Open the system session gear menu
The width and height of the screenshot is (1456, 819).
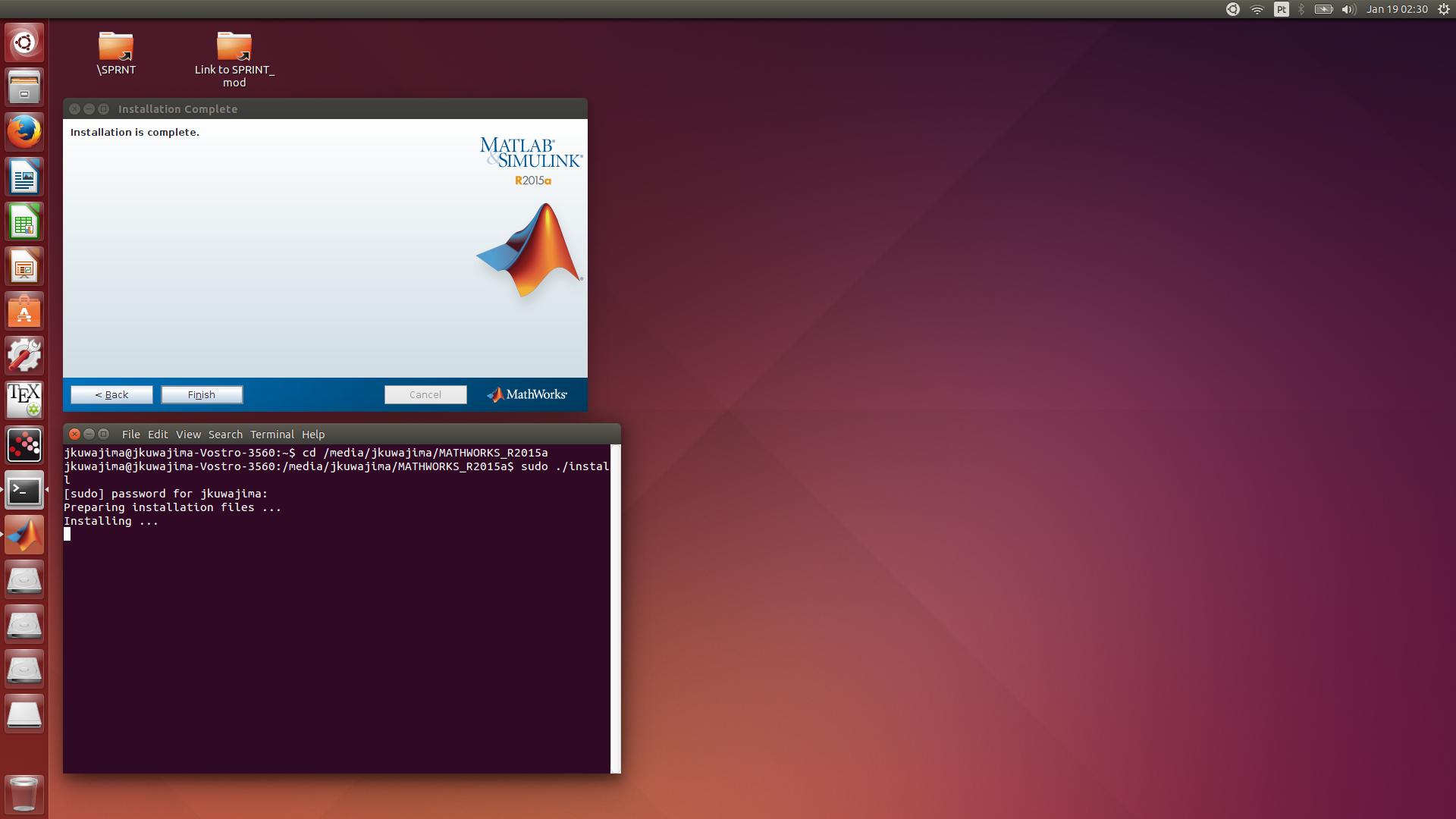[1444, 9]
